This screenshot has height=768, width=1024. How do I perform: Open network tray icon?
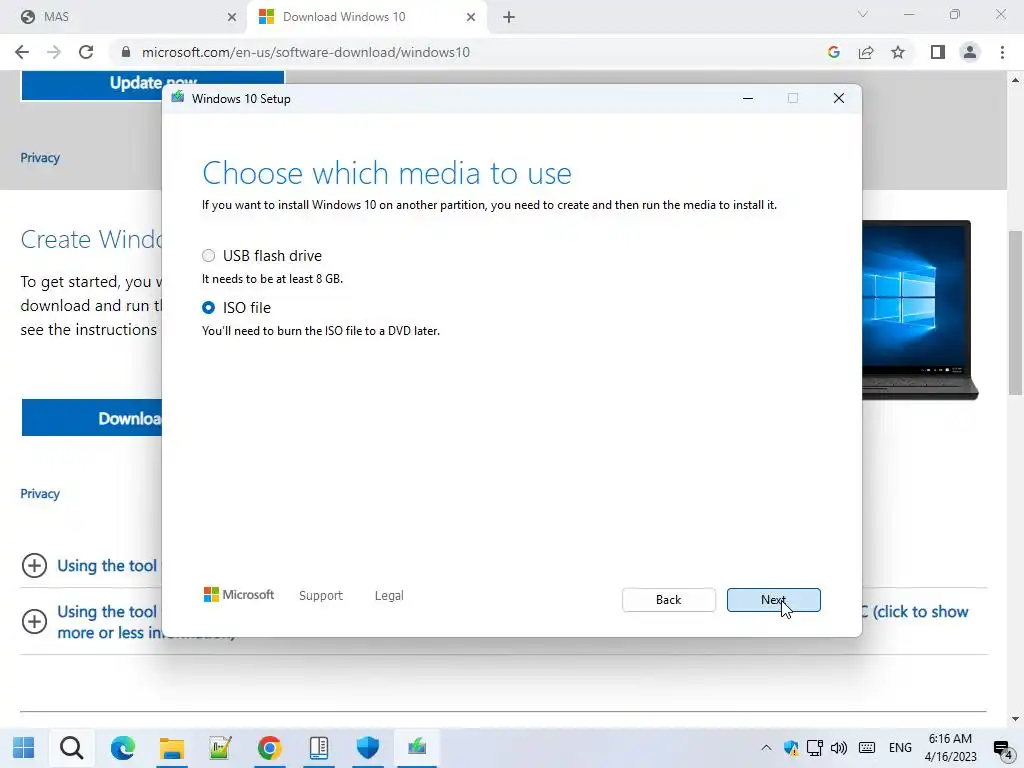click(814, 748)
